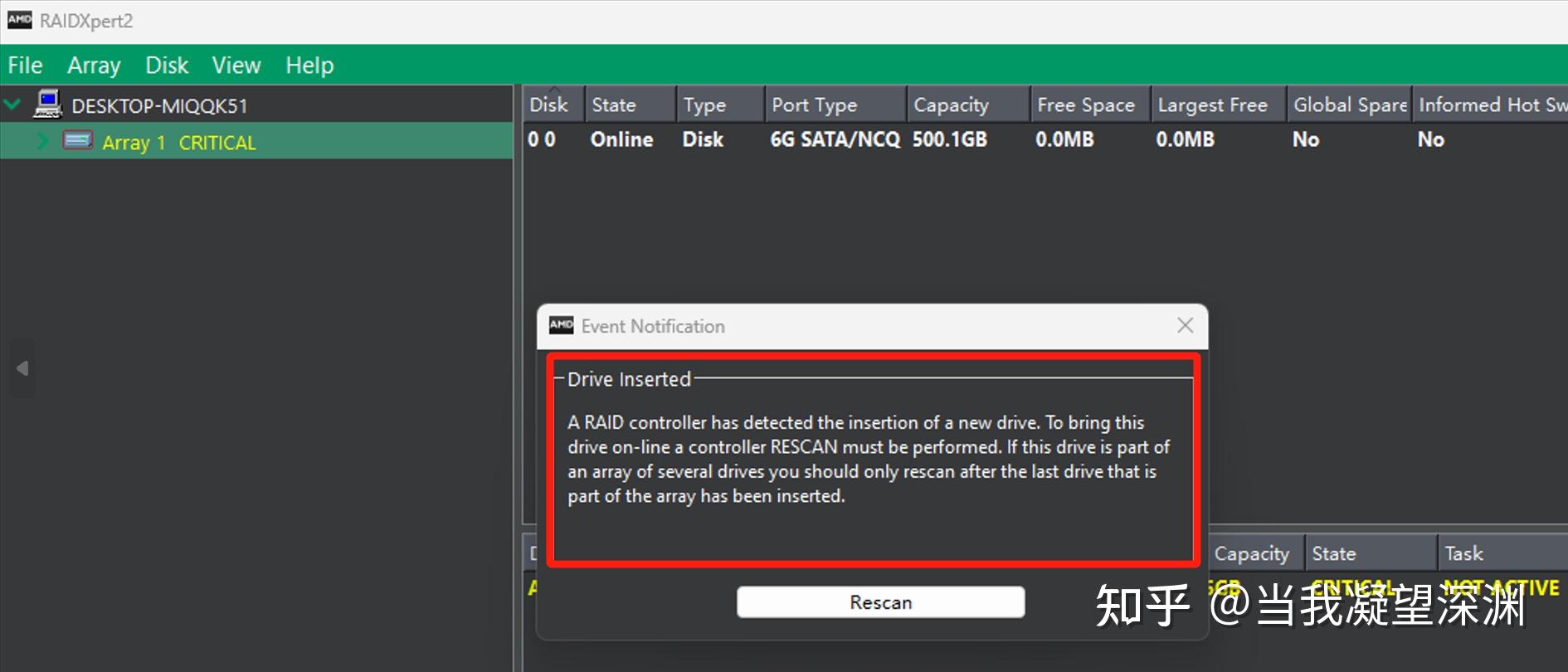Image resolution: width=1568 pixels, height=672 pixels.
Task: Click the Largest Free column header
Action: click(x=1219, y=105)
